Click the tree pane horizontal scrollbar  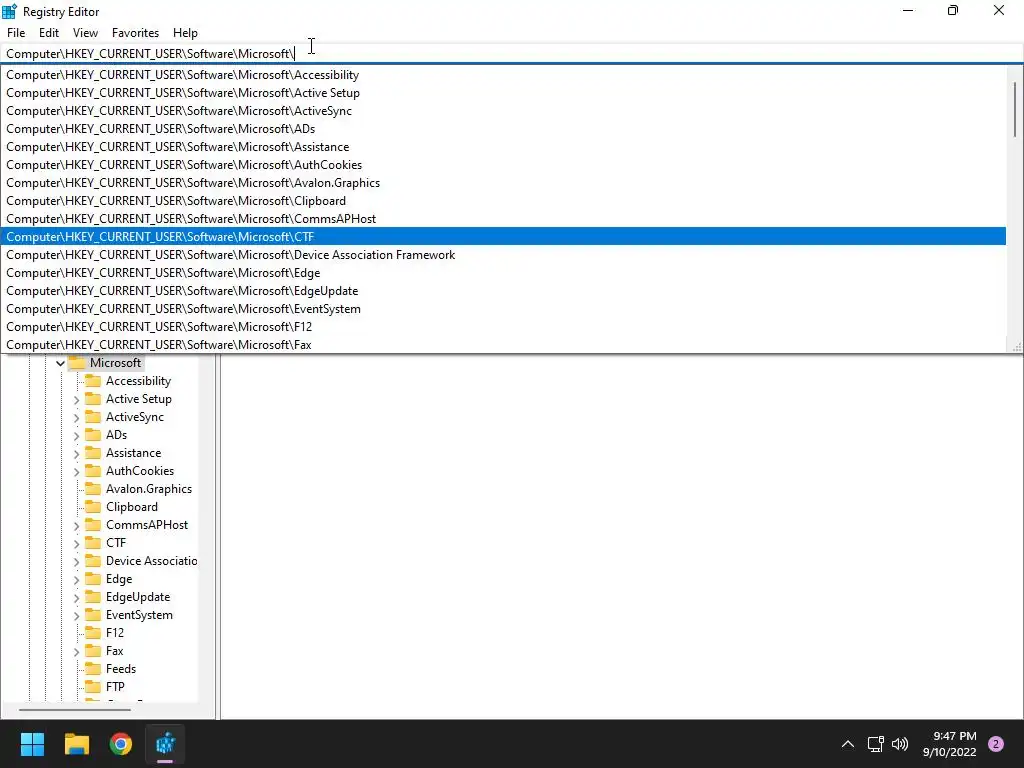click(74, 709)
